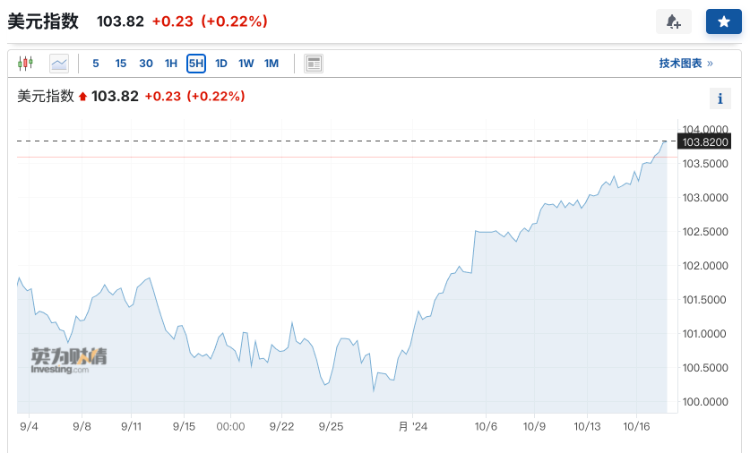Switch to the 1D timeframe

point(221,63)
